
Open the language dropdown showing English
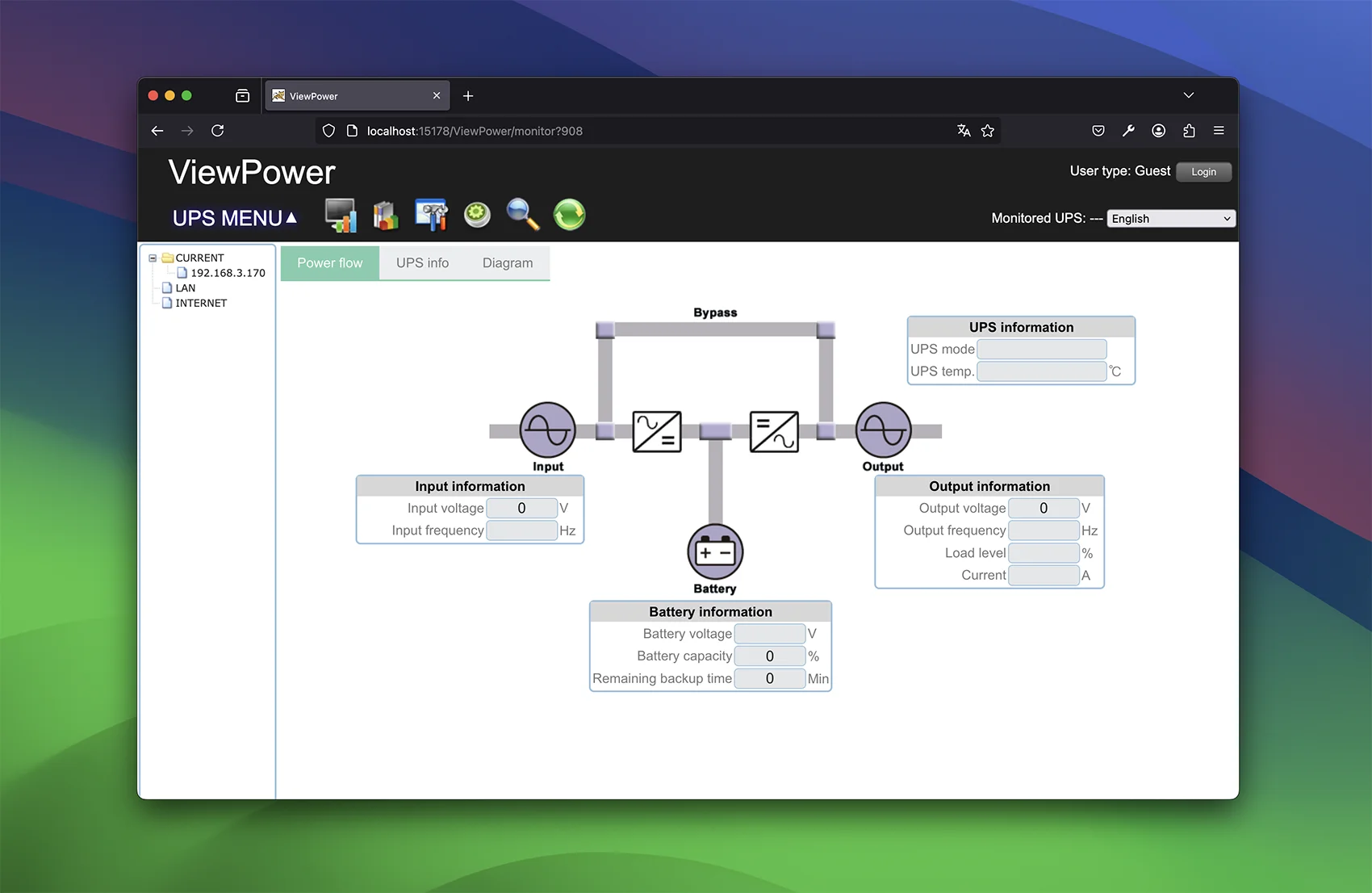coord(1171,219)
